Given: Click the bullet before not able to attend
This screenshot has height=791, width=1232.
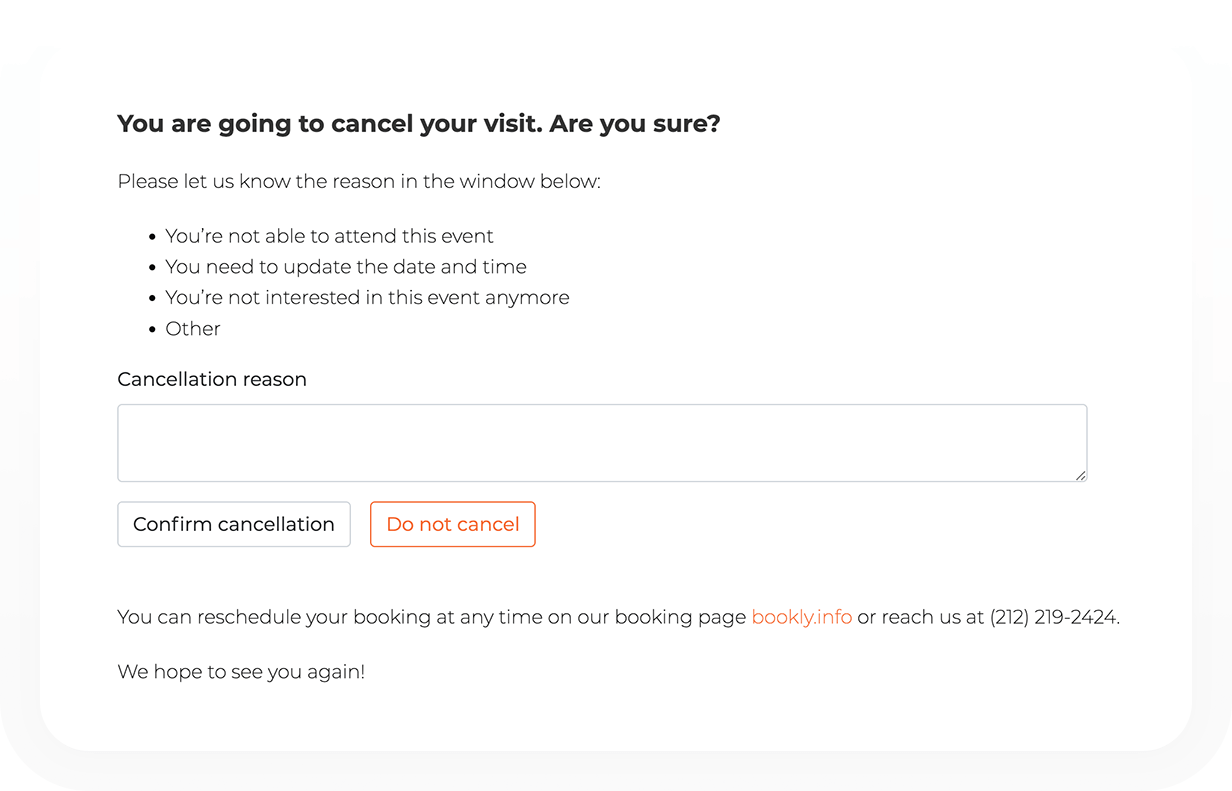Looking at the screenshot, I should coord(153,237).
